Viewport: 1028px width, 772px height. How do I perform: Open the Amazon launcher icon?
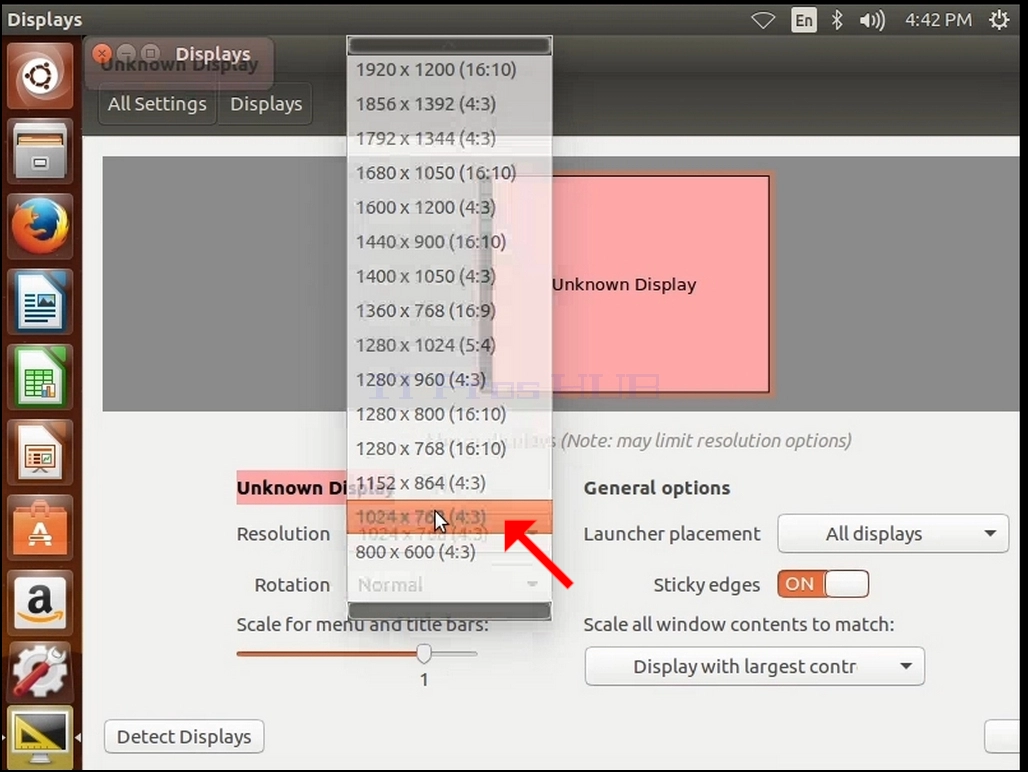(40, 603)
